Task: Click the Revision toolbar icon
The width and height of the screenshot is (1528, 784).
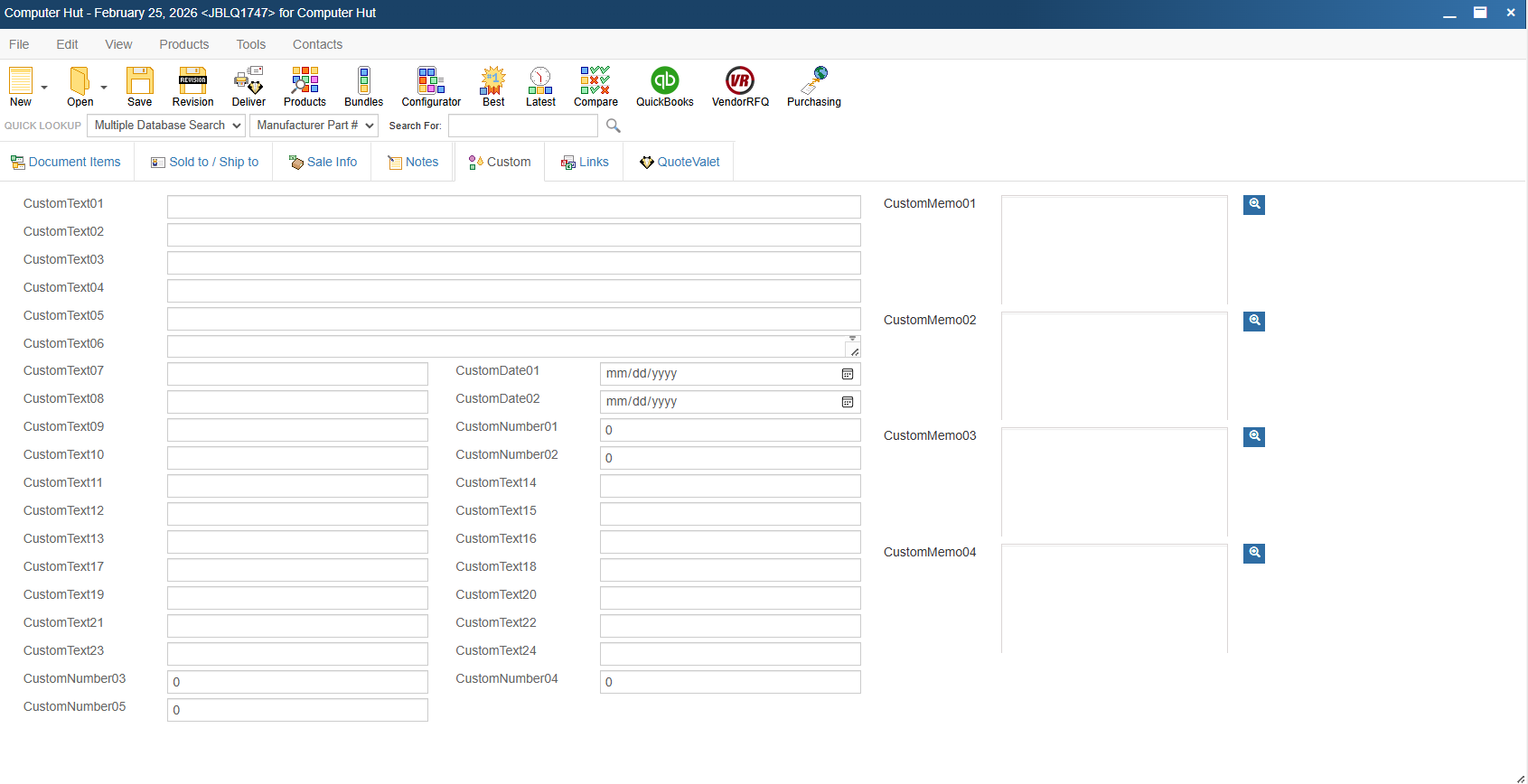Action: [192, 81]
